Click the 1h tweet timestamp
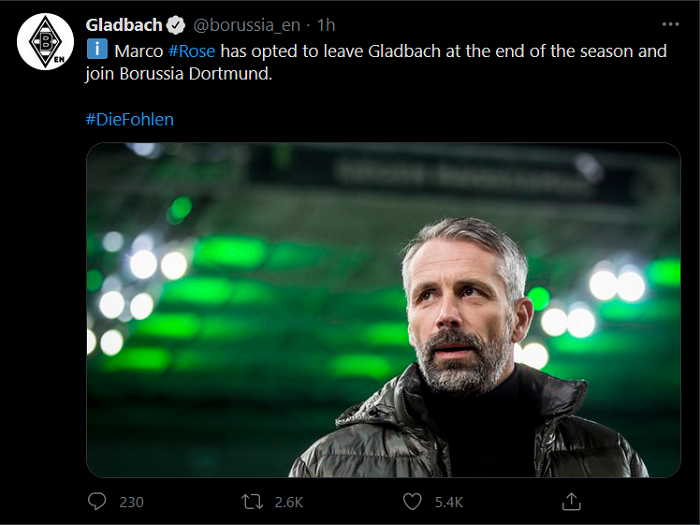This screenshot has width=700, height=525. pyautogui.click(x=325, y=25)
